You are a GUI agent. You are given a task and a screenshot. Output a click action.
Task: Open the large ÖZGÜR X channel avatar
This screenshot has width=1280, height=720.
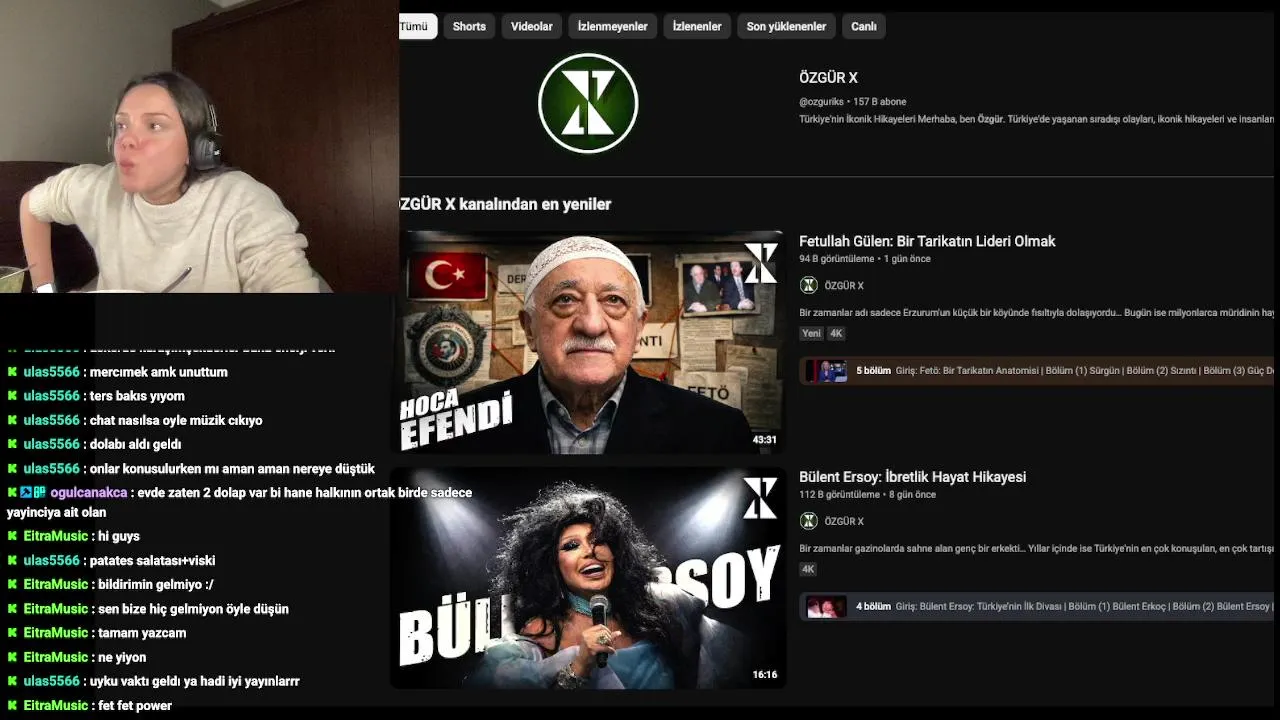(x=588, y=103)
